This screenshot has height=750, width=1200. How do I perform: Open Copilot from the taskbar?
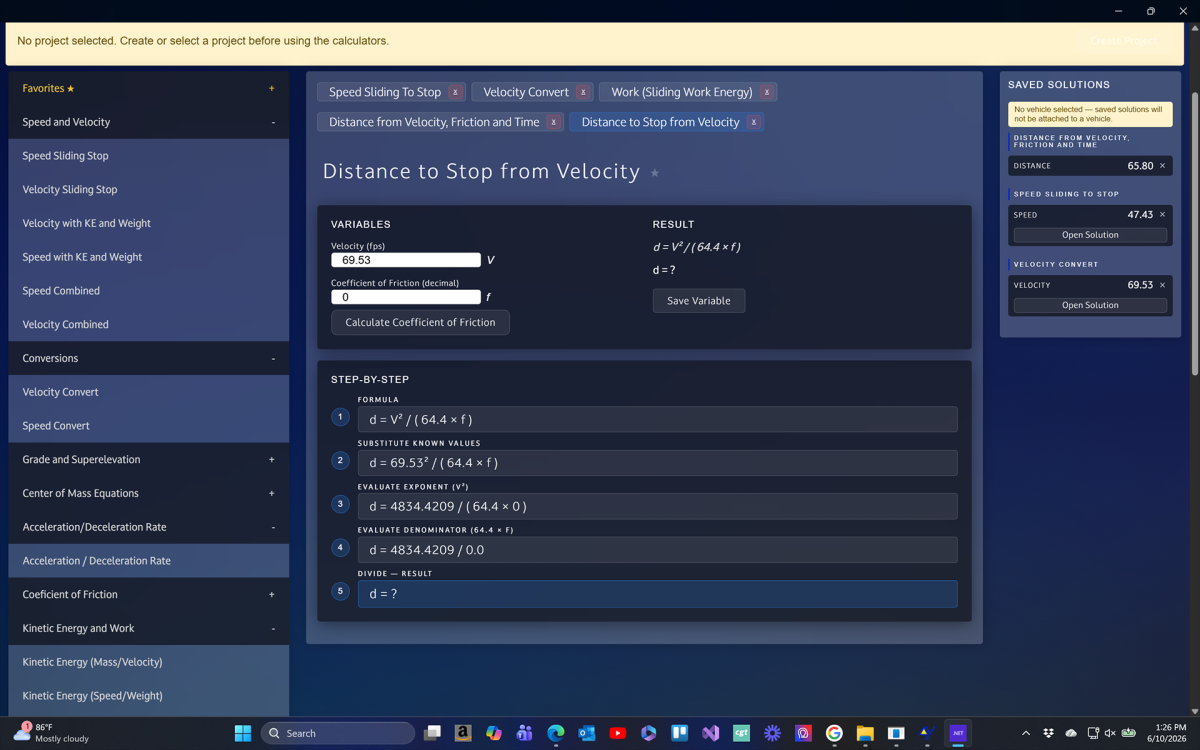(x=494, y=733)
